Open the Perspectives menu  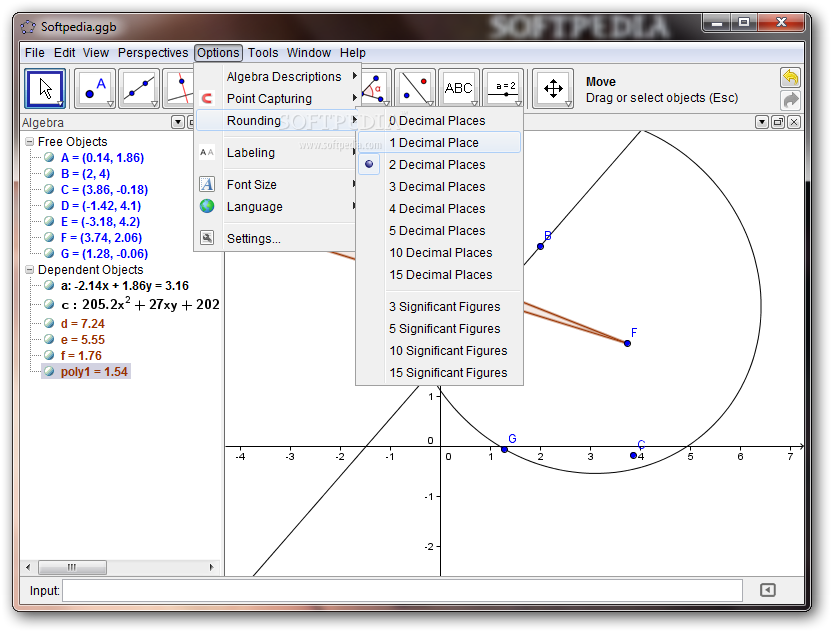click(x=153, y=53)
